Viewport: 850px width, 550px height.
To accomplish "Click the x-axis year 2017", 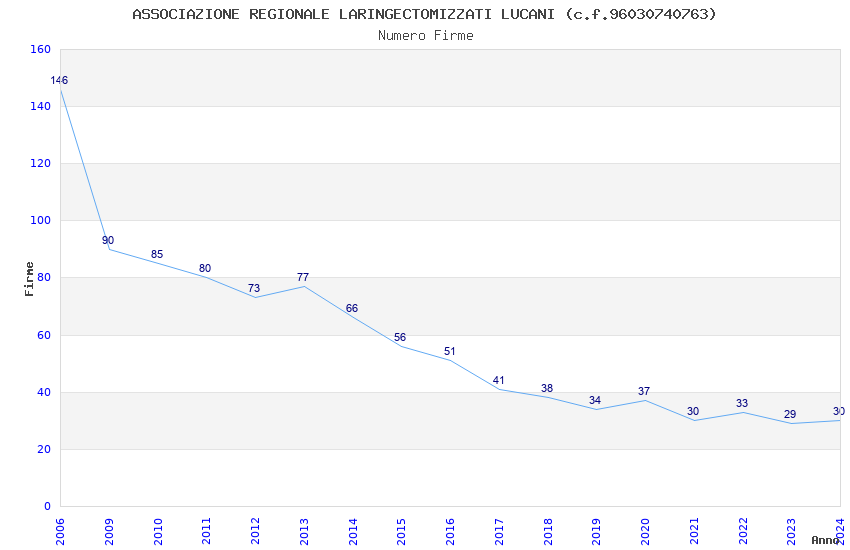I will (x=499, y=531).
